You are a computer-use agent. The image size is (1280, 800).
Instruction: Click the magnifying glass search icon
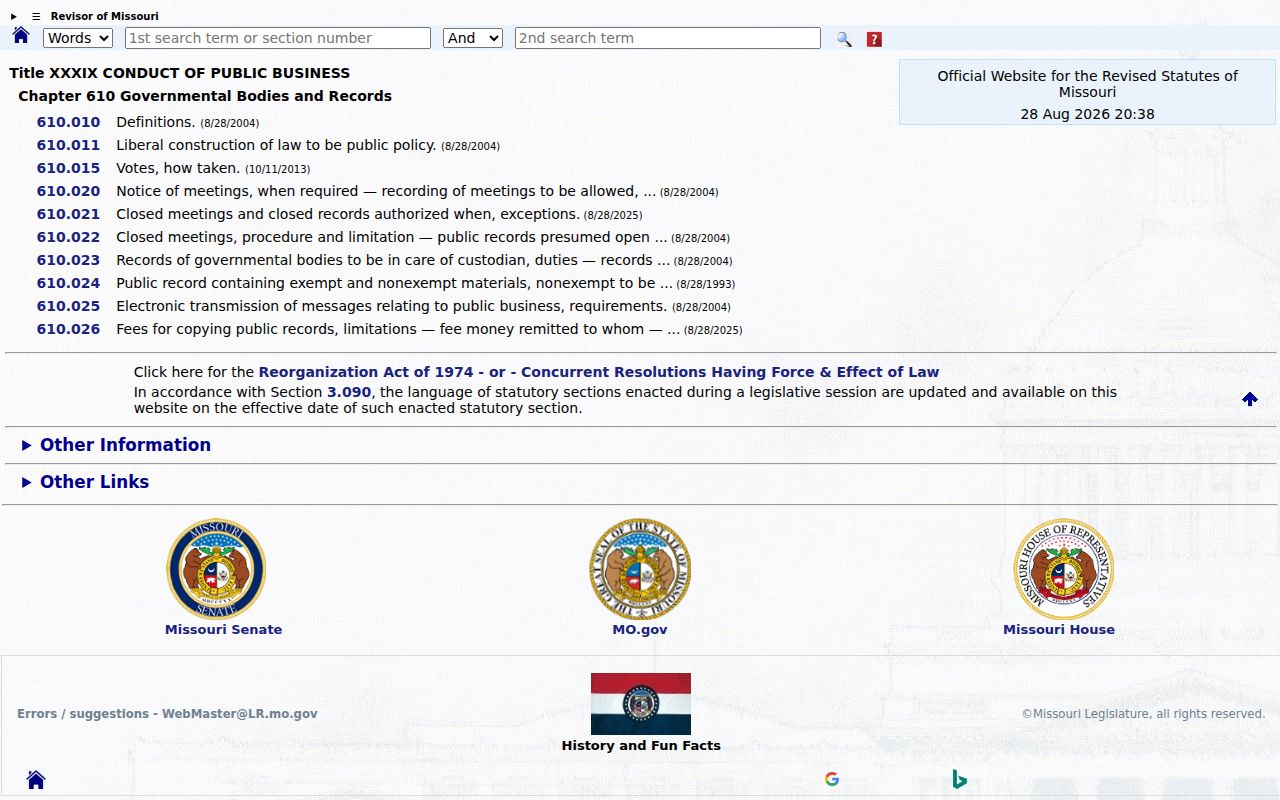pos(844,39)
